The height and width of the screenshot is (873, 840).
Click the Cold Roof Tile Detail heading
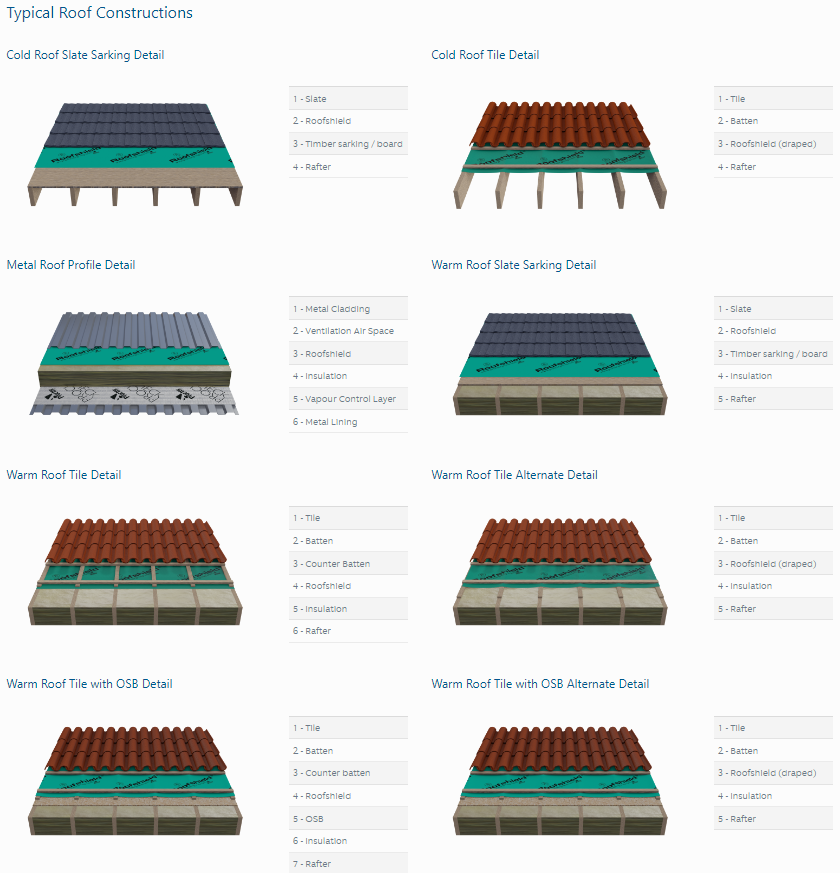[x=485, y=55]
